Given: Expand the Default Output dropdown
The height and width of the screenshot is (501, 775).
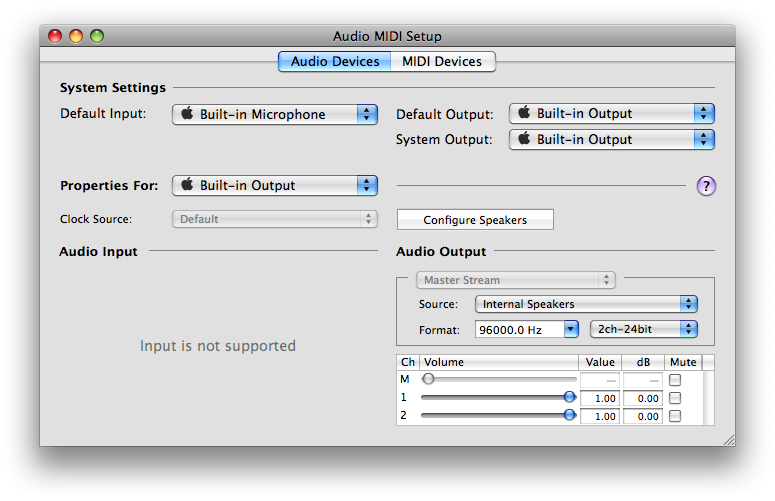Looking at the screenshot, I should (x=612, y=114).
